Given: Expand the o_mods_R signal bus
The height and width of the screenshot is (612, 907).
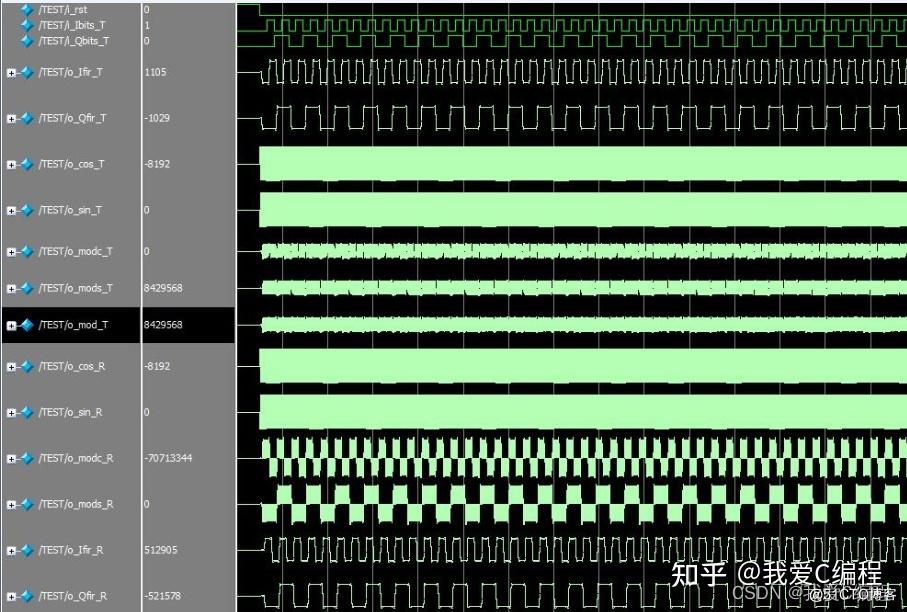Looking at the screenshot, I should (x=11, y=505).
